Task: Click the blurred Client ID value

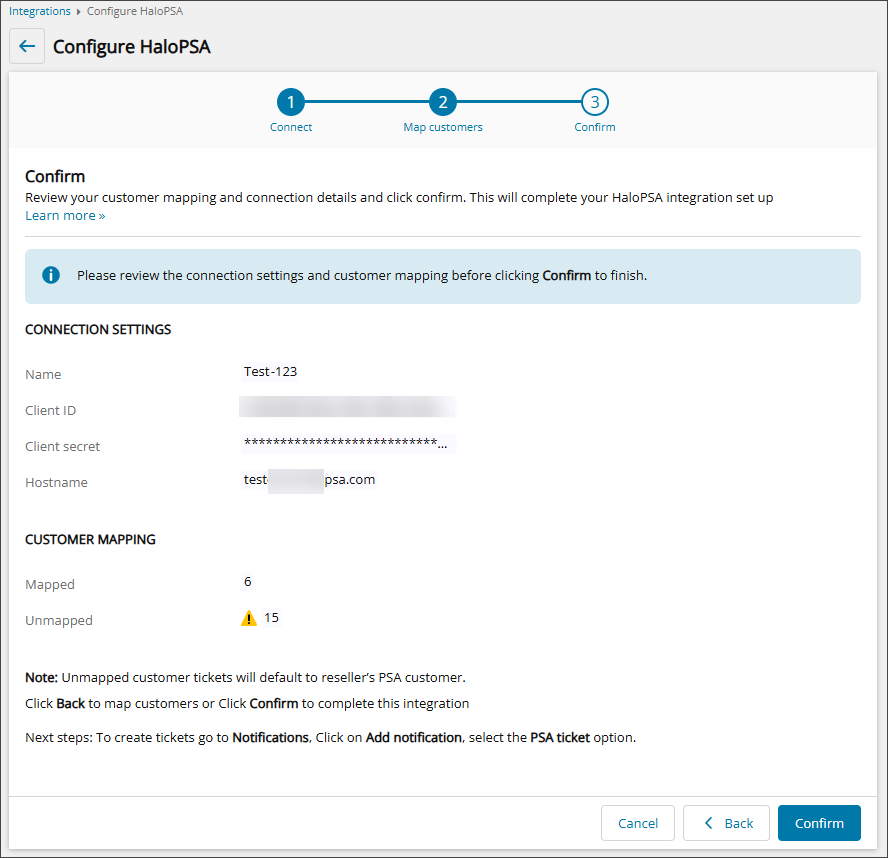Action: 347,407
